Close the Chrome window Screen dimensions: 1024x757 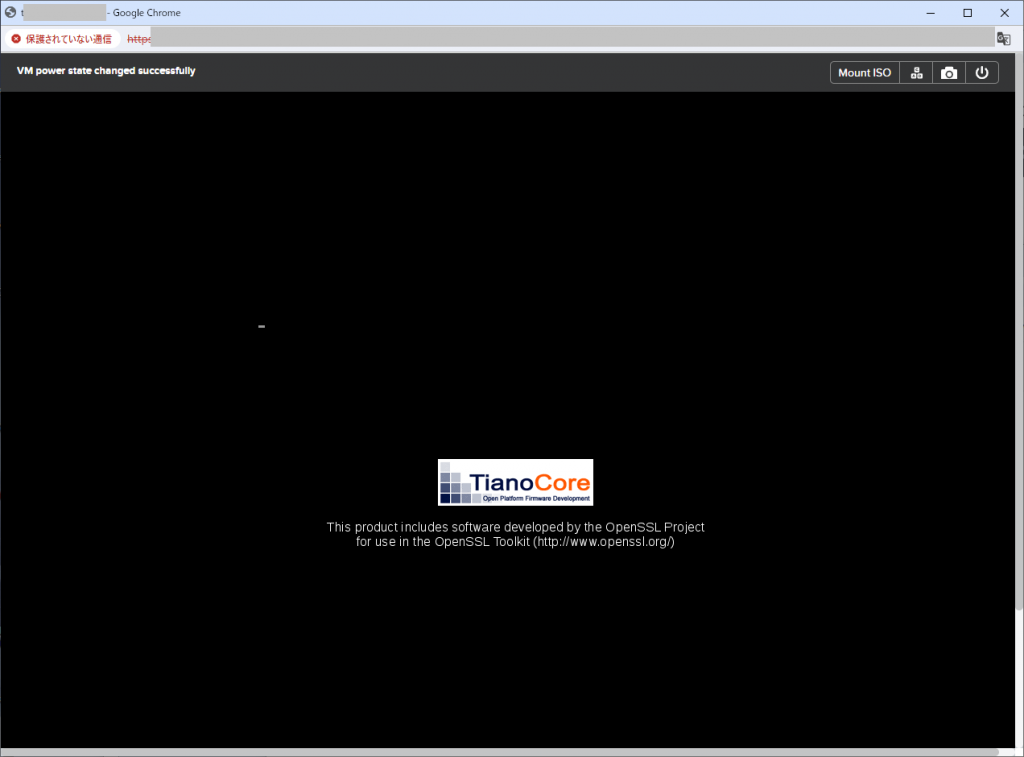(1004, 13)
